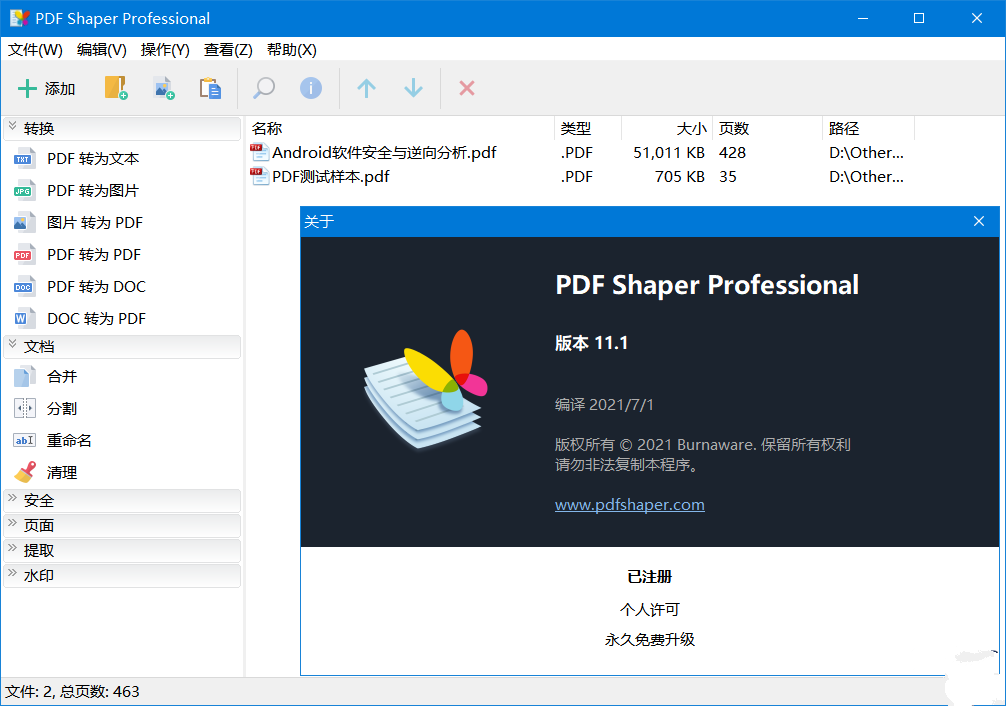Viewport: 1006px width, 706px height.
Task: Select PDF 转为 DOC option
Action: point(96,287)
